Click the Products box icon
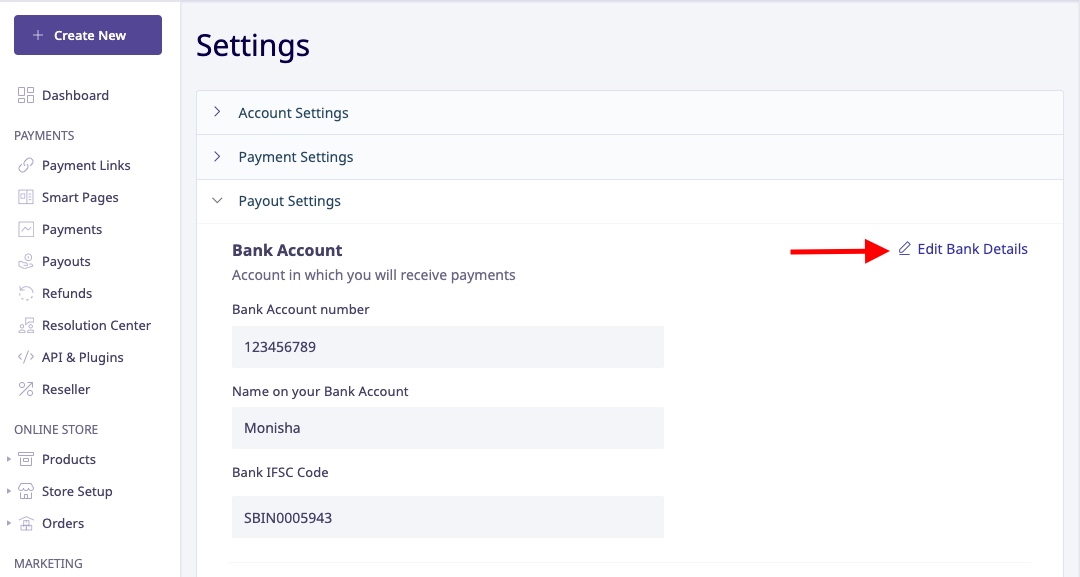1080x577 pixels. (x=25, y=459)
